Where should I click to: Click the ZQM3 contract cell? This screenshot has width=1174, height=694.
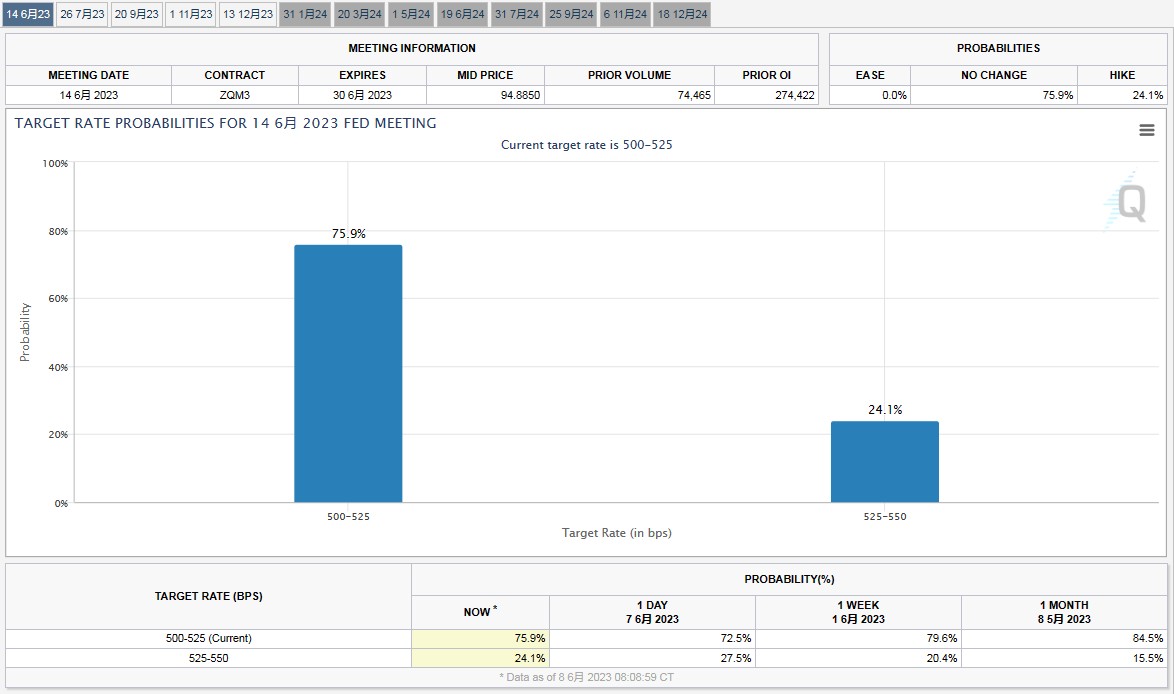[235, 95]
